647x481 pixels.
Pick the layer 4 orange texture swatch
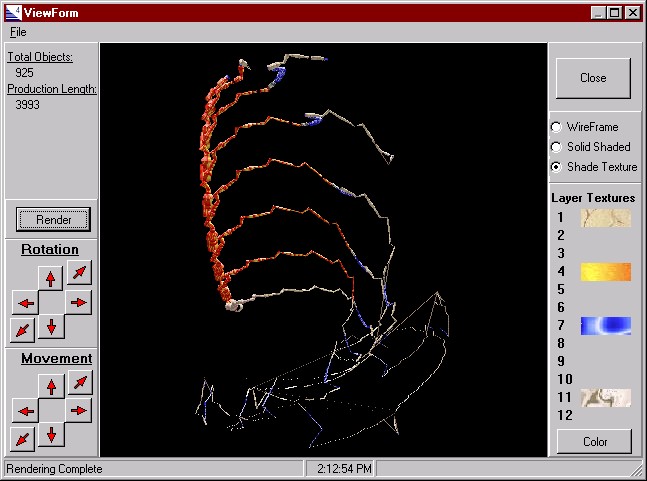pos(606,272)
